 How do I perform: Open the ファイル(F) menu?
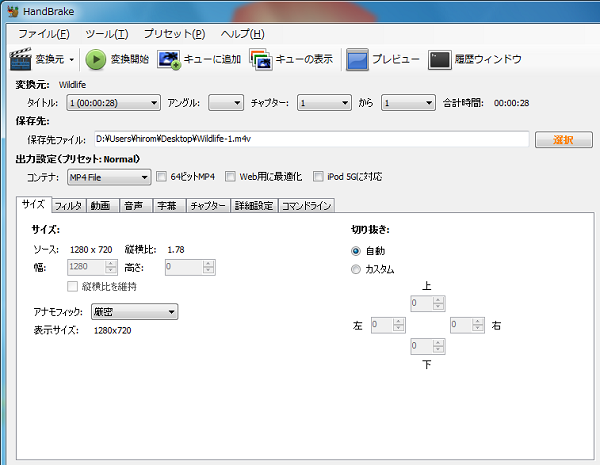(44, 34)
